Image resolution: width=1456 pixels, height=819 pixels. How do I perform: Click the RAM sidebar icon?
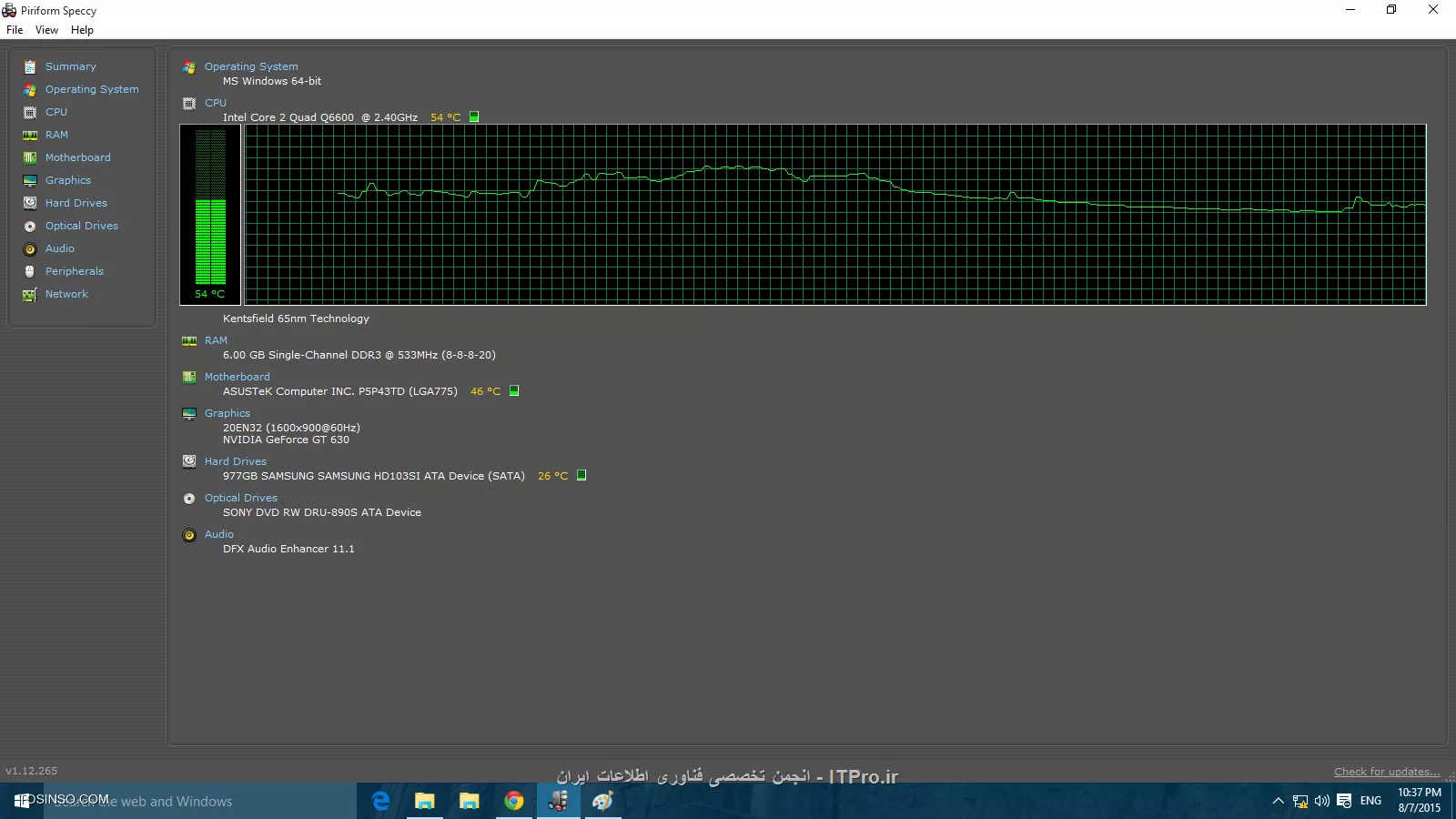click(30, 135)
